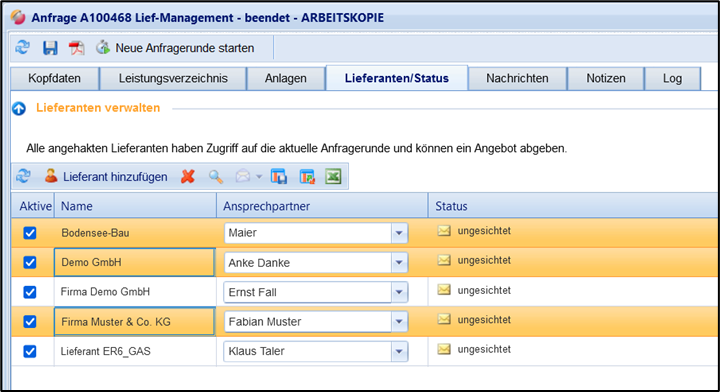Collapse the Lieferanten verwalten section

19,108
